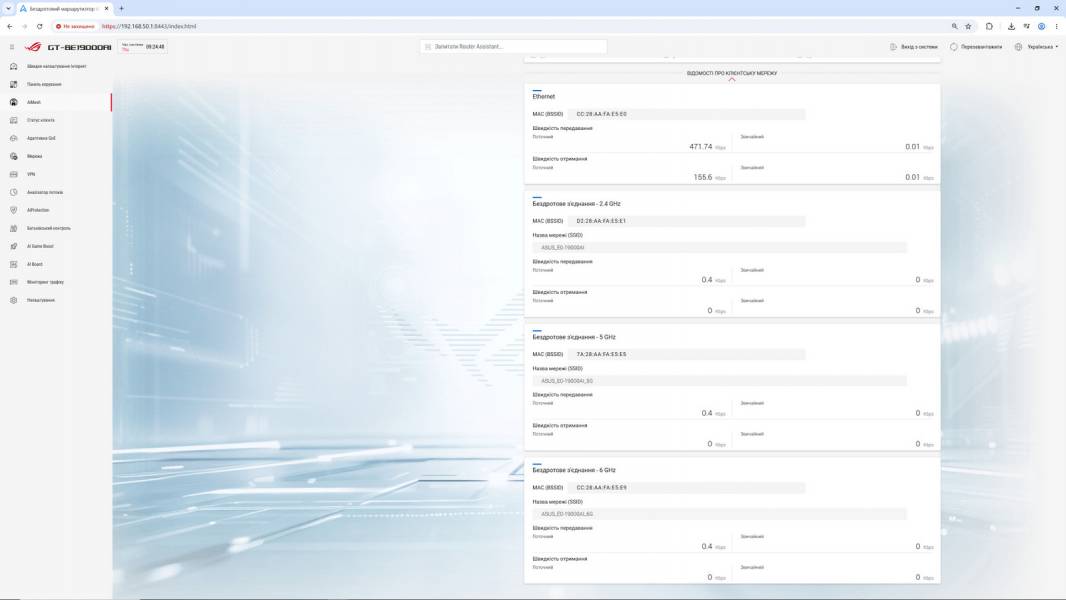Image resolution: width=1066 pixels, height=600 pixels.
Task: Click the reboot circular arrow icon
Action: [953, 47]
